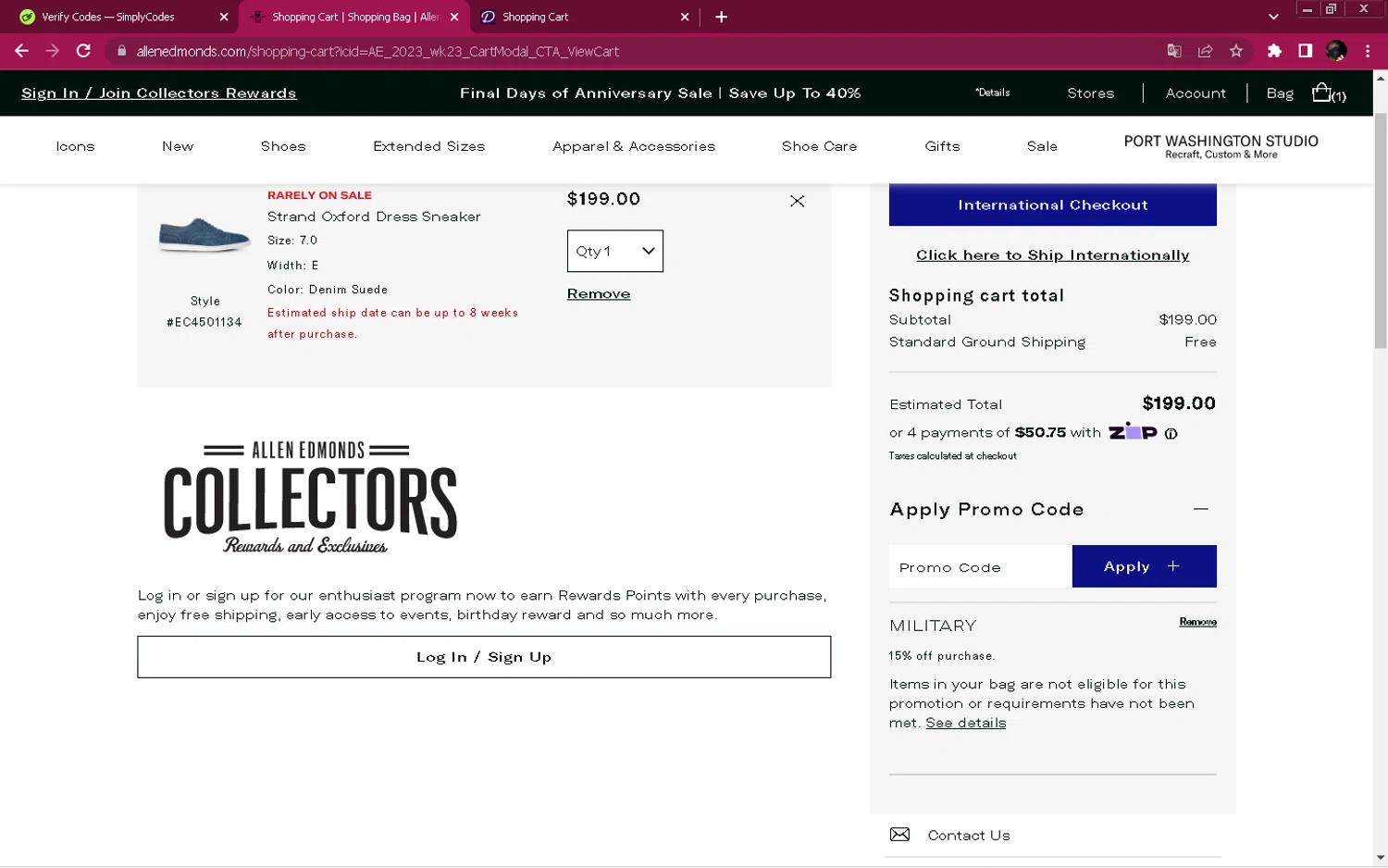
Task: Close the Allen Edmonds Shopping Cart tab
Action: 454,17
